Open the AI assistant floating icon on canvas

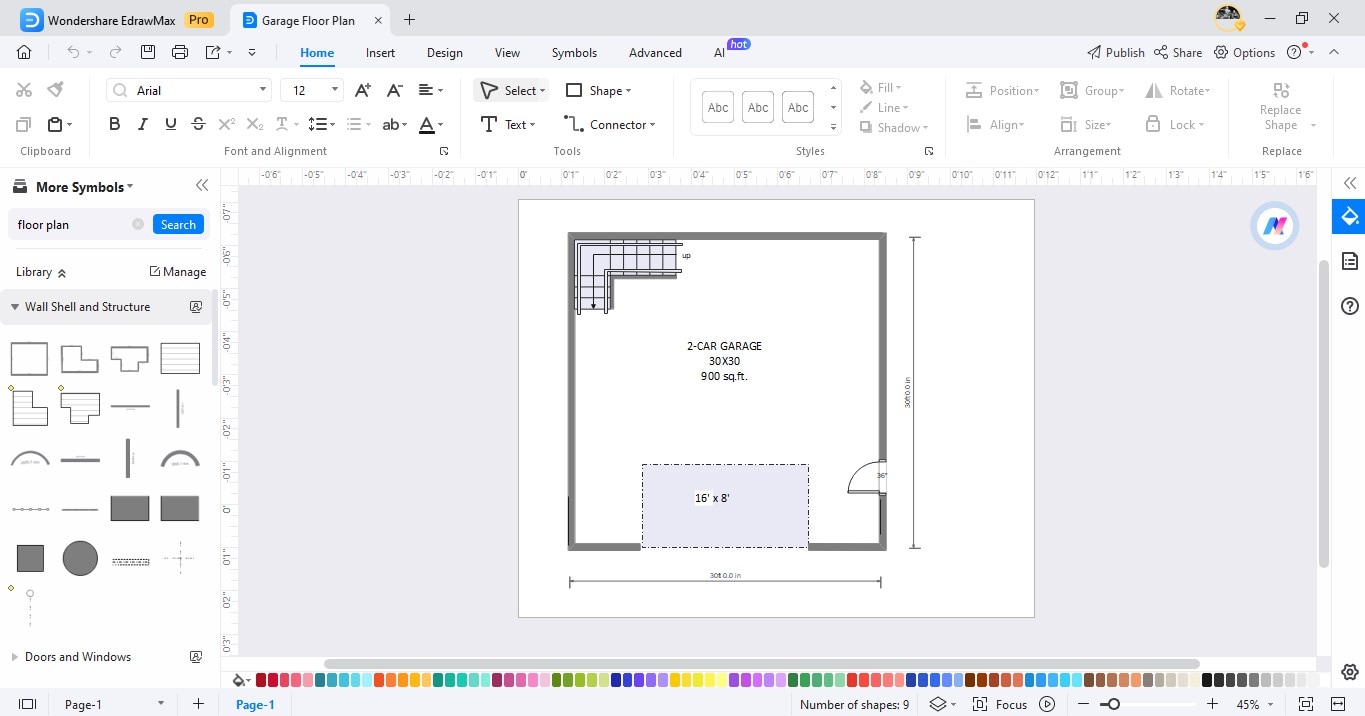[1274, 226]
